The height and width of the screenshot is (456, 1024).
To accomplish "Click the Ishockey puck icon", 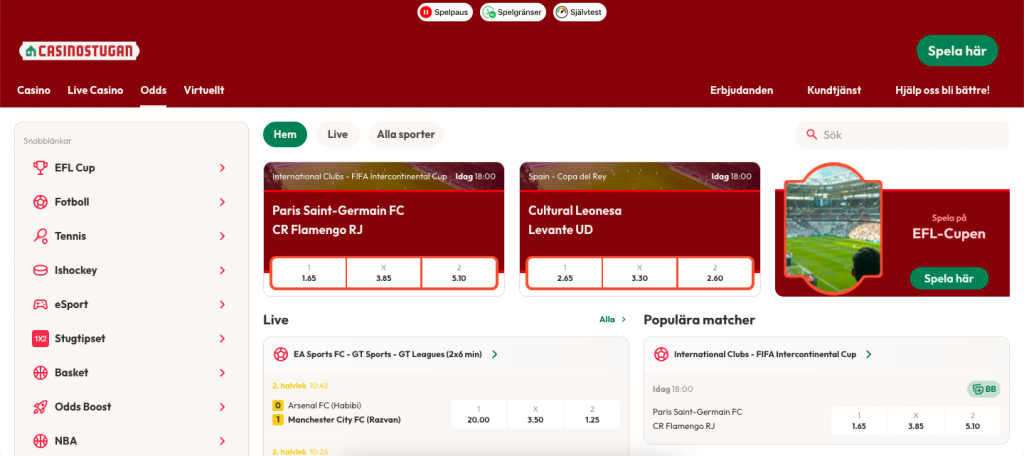I will point(40,270).
